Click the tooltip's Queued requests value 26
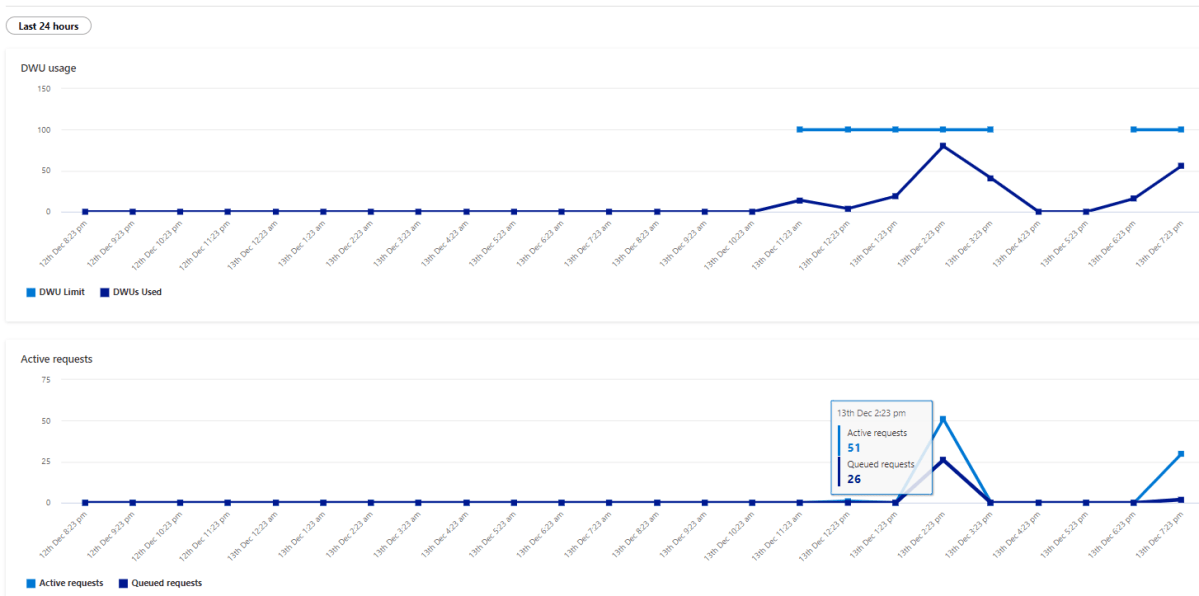1199x596 pixels. [853, 479]
